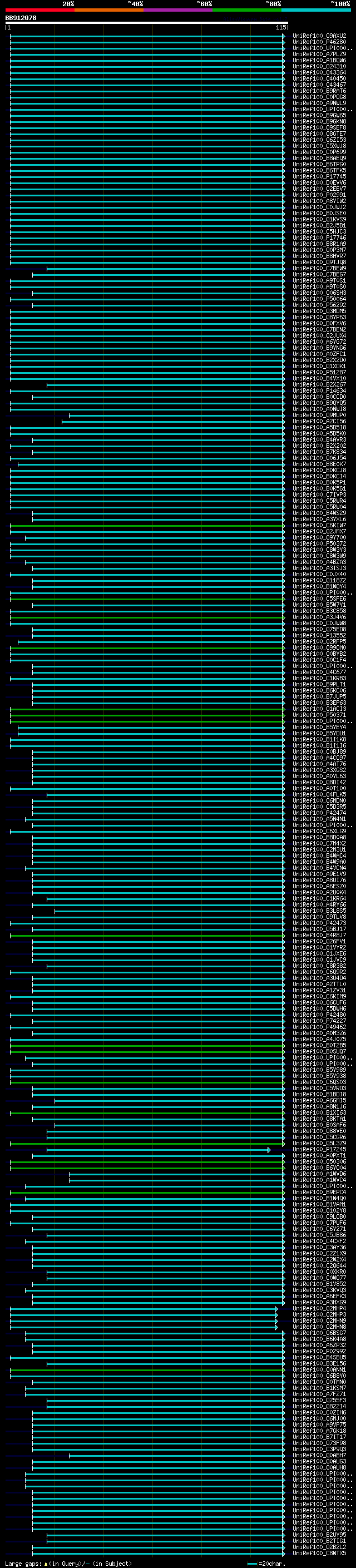356x1568 pixels.
Task: Select hit label UniRef100_A4CQ97
Action: tap(319, 758)
